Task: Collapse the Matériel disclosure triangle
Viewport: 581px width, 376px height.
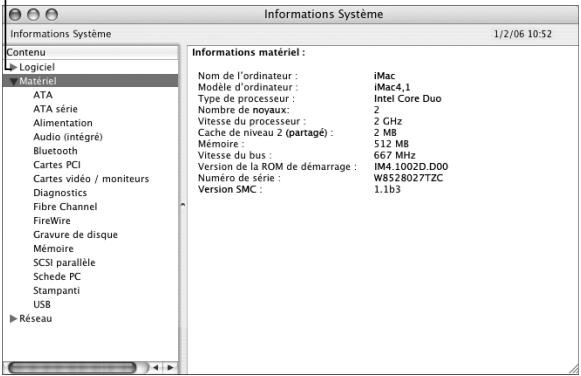Action: pyautogui.click(x=13, y=81)
